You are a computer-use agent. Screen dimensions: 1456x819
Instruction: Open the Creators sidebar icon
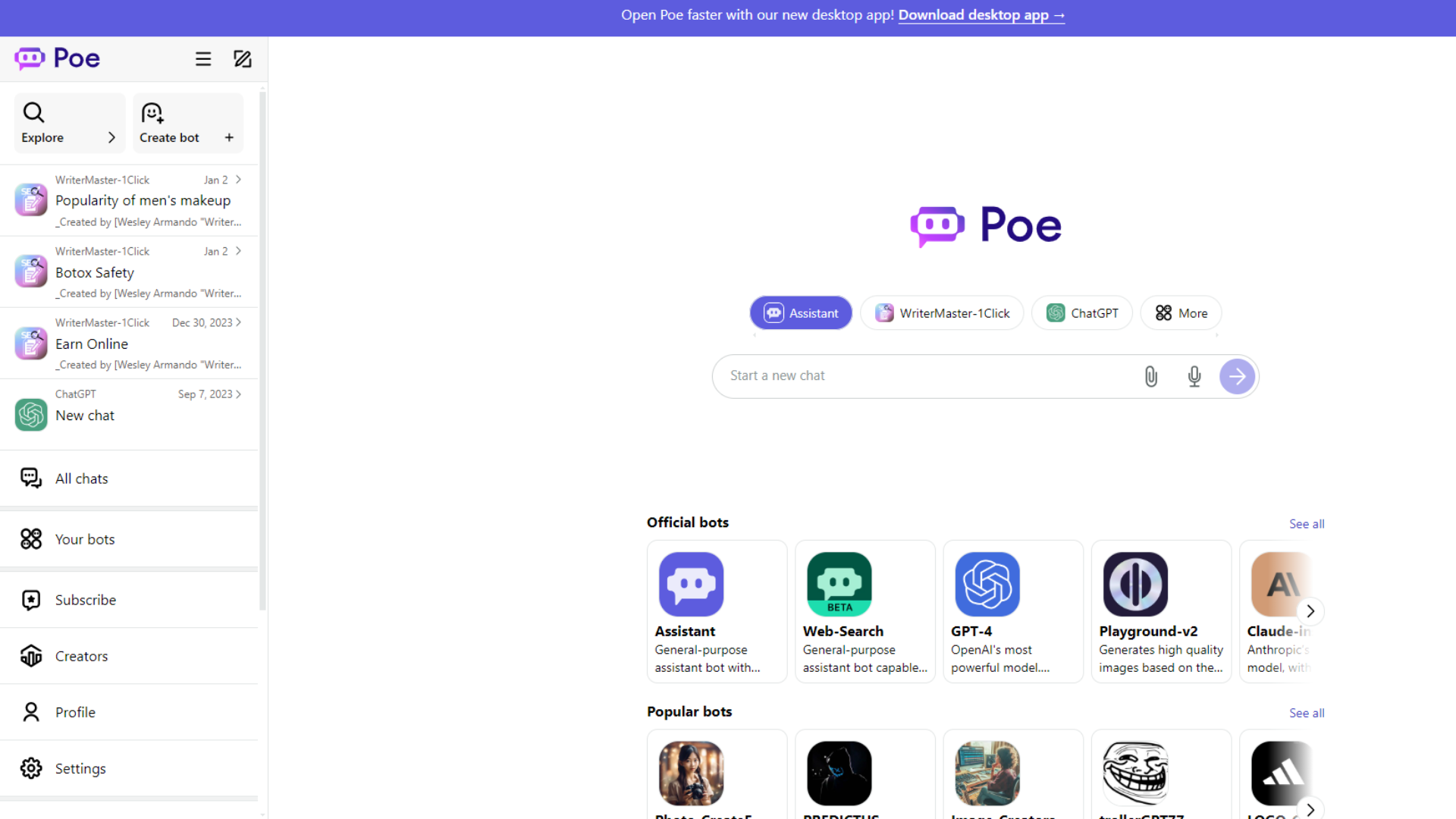[x=30, y=656]
